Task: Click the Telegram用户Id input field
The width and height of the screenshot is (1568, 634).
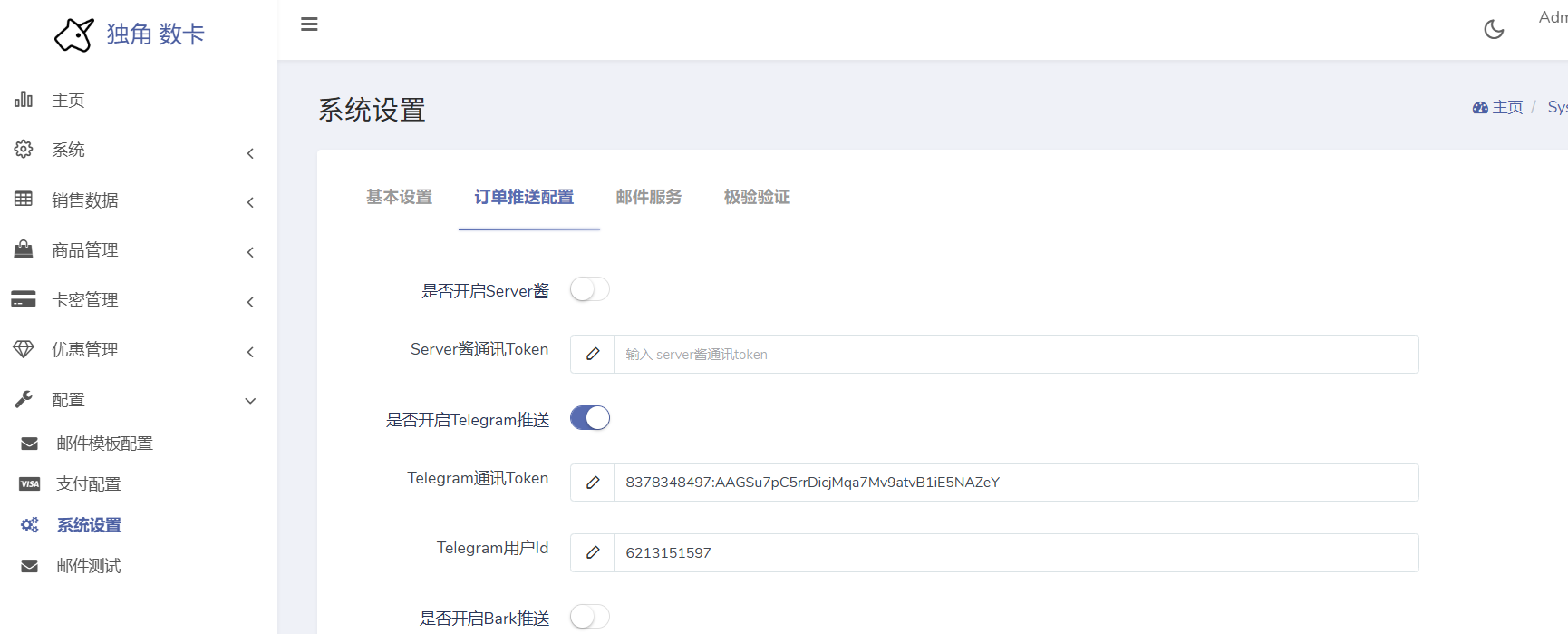Action: point(1015,552)
